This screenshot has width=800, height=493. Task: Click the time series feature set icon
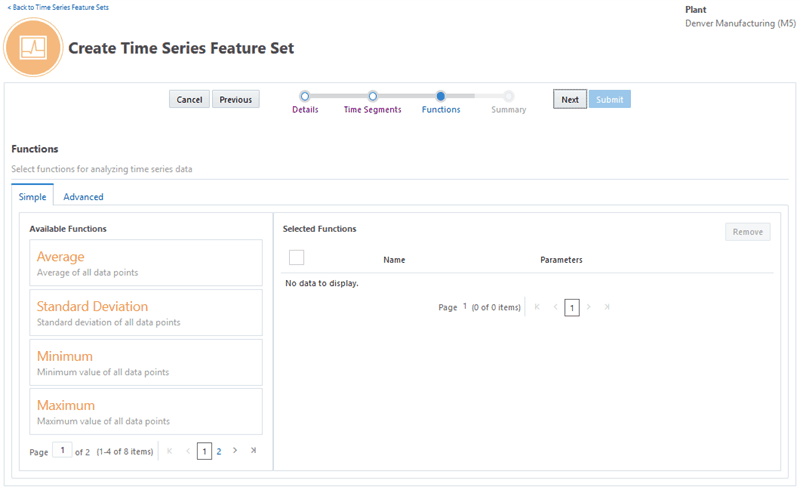point(34,47)
